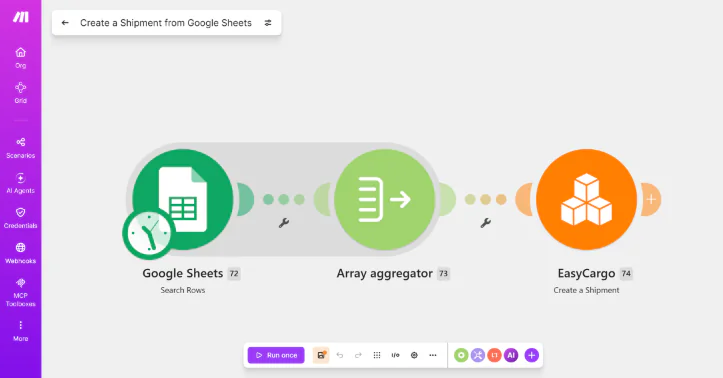Open scenario settings gear in the toolbar
This screenshot has width=723, height=378.
coord(414,355)
